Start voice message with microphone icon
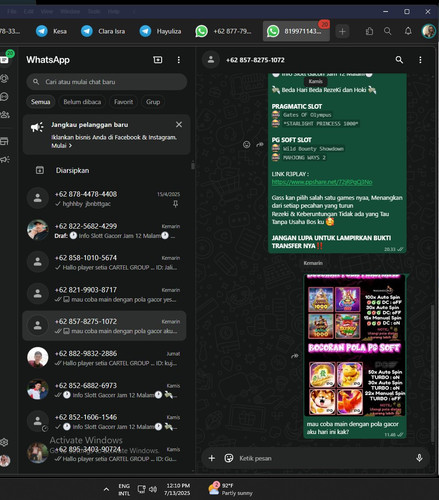 419,458
